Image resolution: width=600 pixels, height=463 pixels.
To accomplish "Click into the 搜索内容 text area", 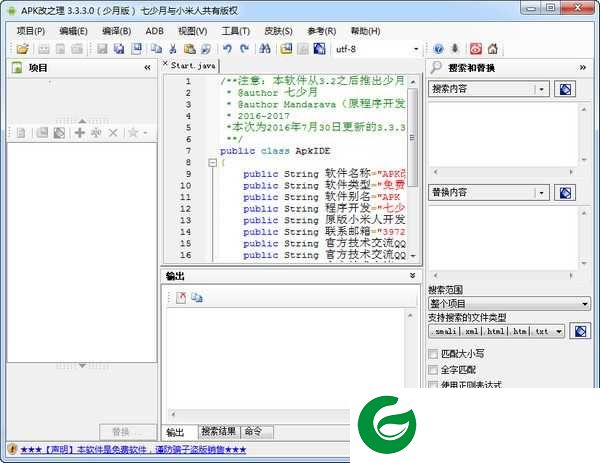I will tap(503, 135).
